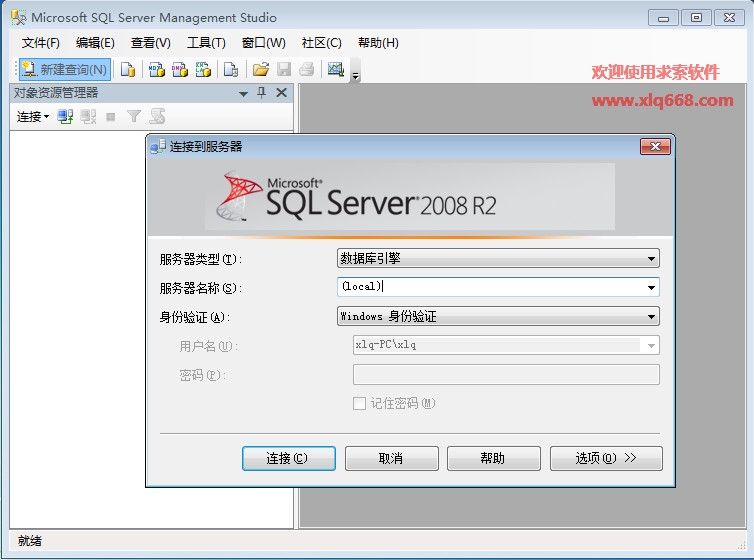The image size is (754, 560).
Task: Open Analysis Services DMX Query icon
Action: [180, 69]
